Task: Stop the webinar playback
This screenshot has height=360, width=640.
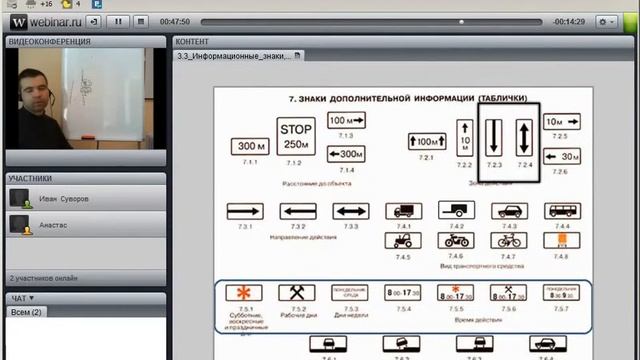Action: 141,22
